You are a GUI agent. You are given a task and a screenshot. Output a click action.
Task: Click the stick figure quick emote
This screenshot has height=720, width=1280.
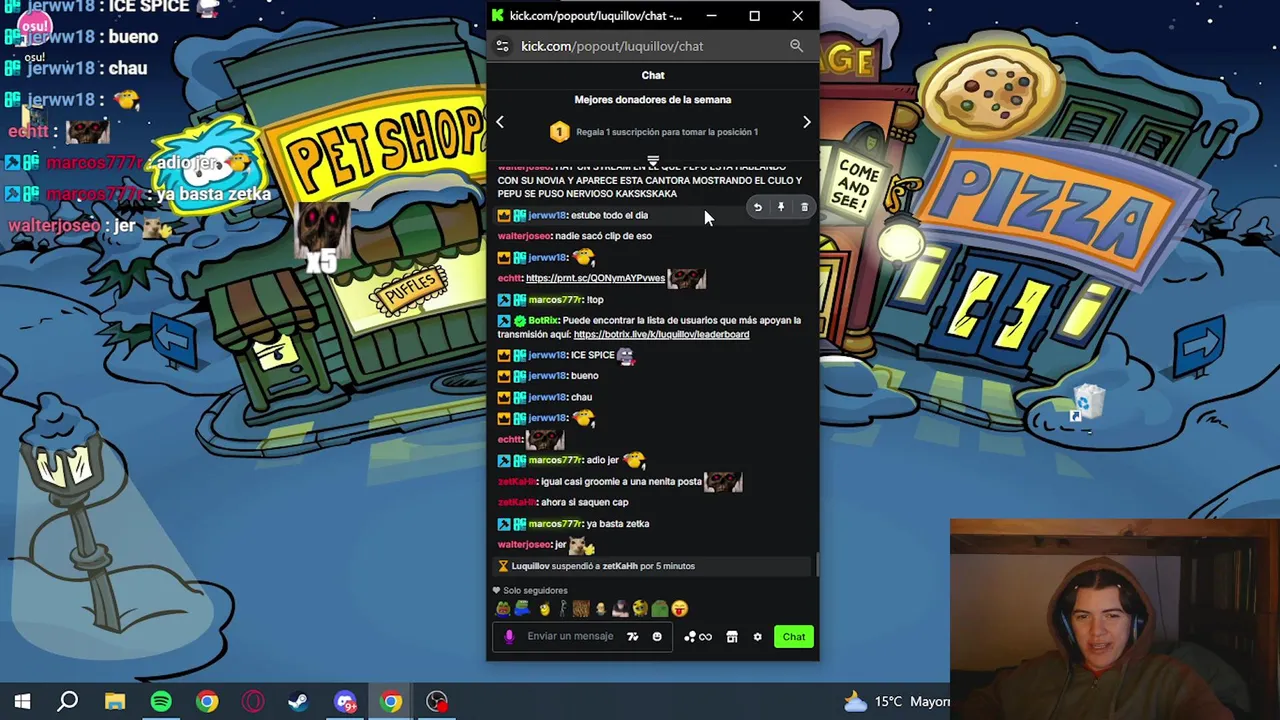pos(563,608)
